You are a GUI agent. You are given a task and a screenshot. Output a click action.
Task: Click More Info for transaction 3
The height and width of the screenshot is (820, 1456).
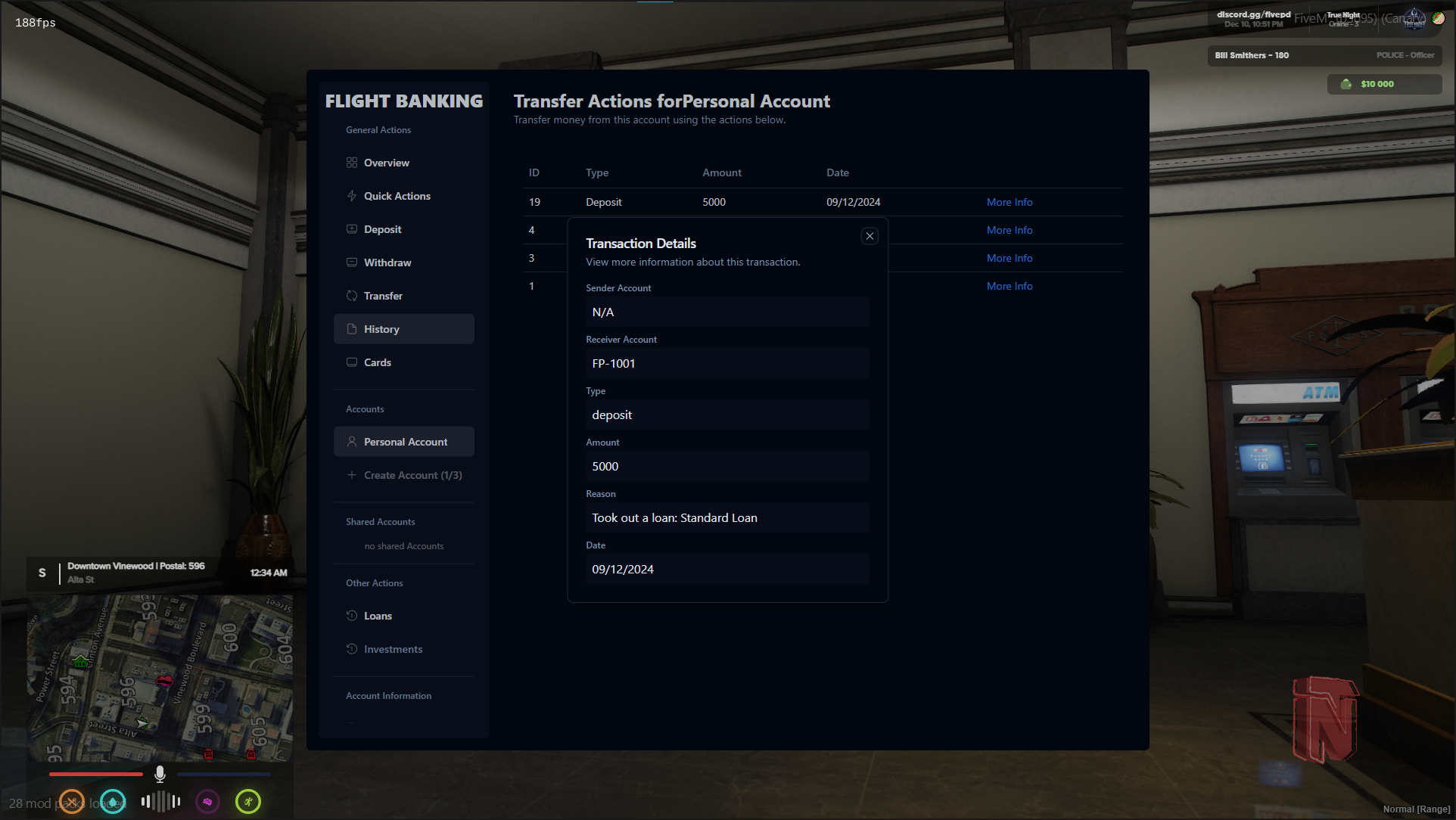[x=1009, y=258]
